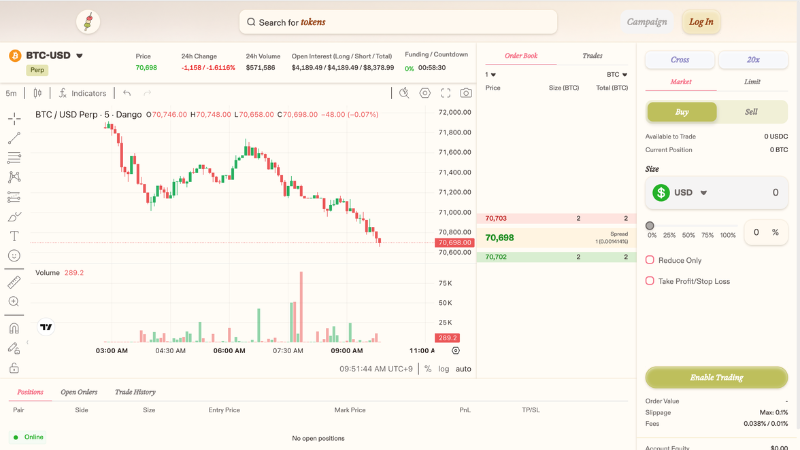Select the Limit order tab
The image size is (800, 450).
coord(752,82)
